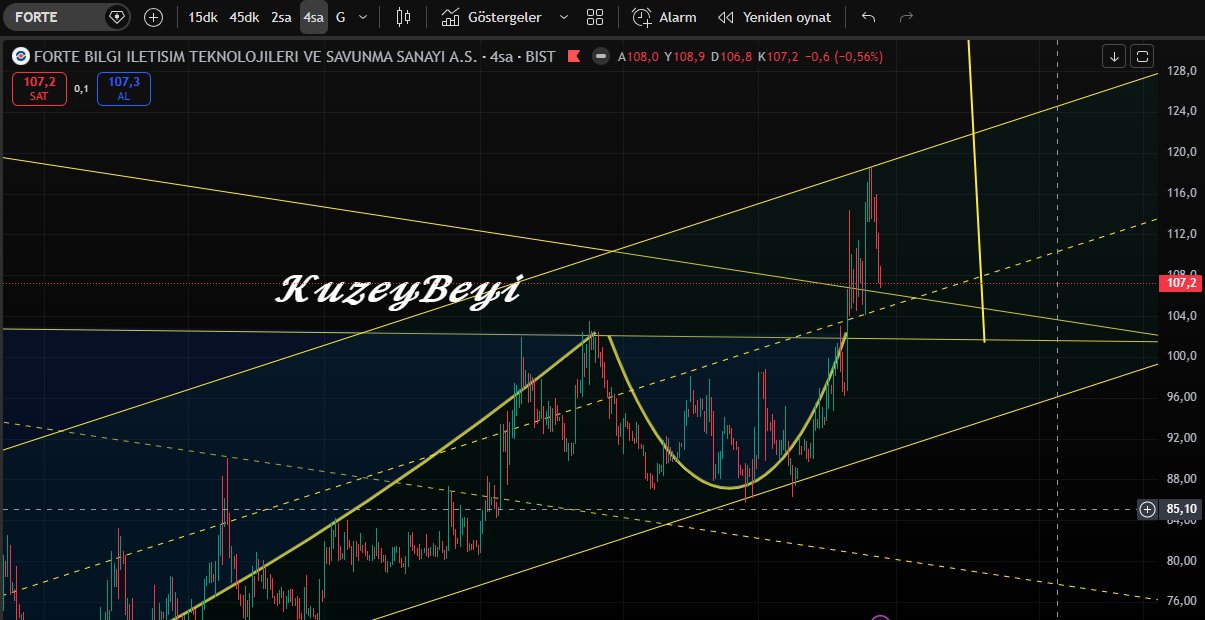
Task: Select the active 4sa timeframe
Action: 314,17
